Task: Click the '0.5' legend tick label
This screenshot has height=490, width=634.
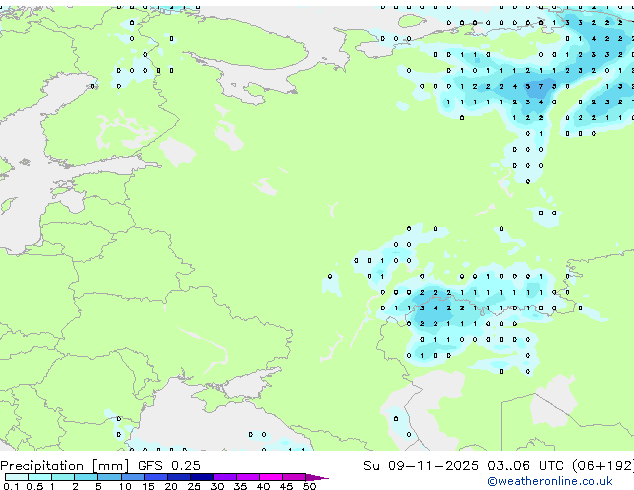Action: coord(34,486)
